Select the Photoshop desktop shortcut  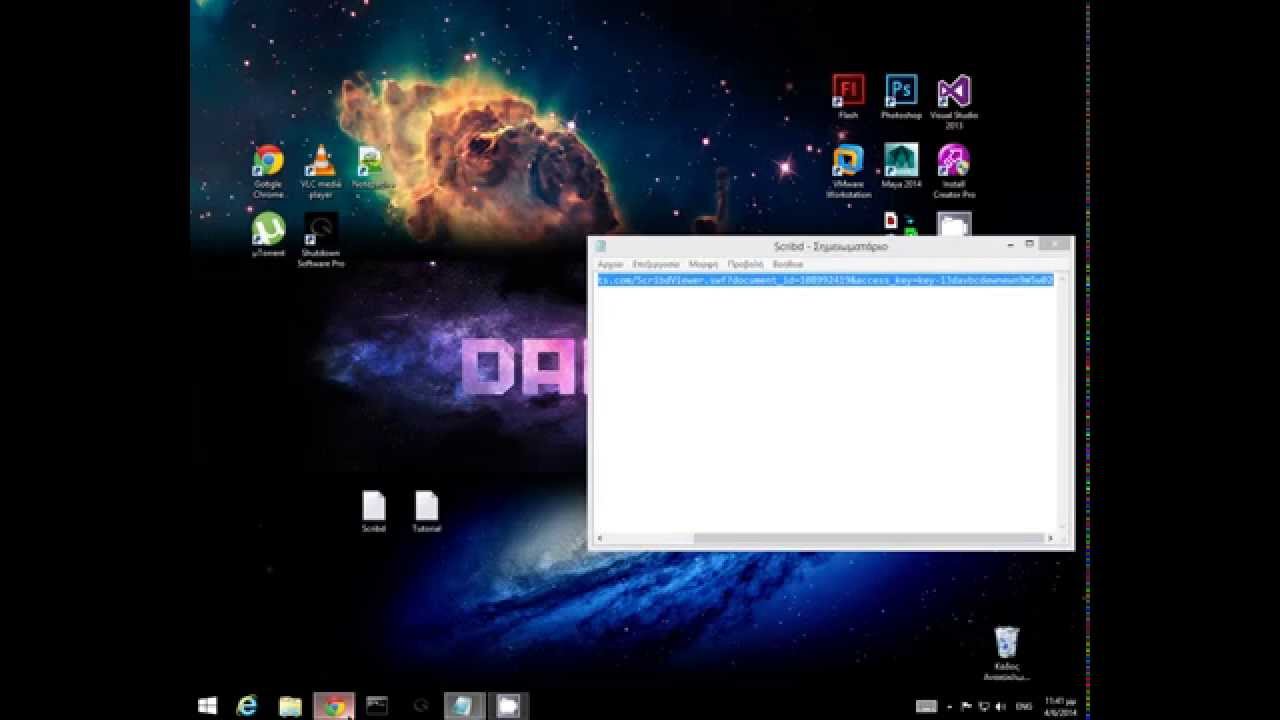click(901, 92)
